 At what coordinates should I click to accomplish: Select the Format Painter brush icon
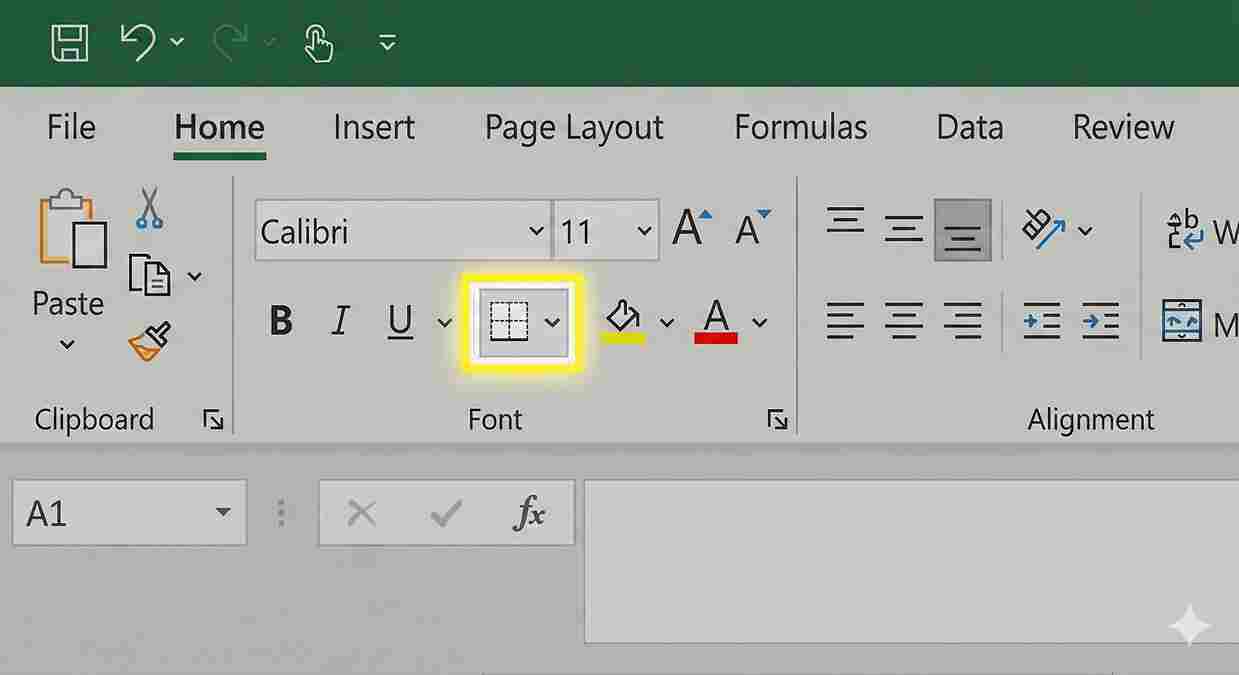click(x=149, y=342)
